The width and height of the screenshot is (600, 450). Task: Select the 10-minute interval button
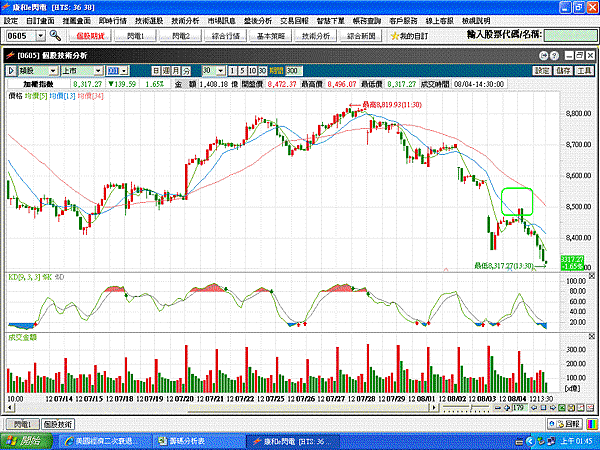252,71
